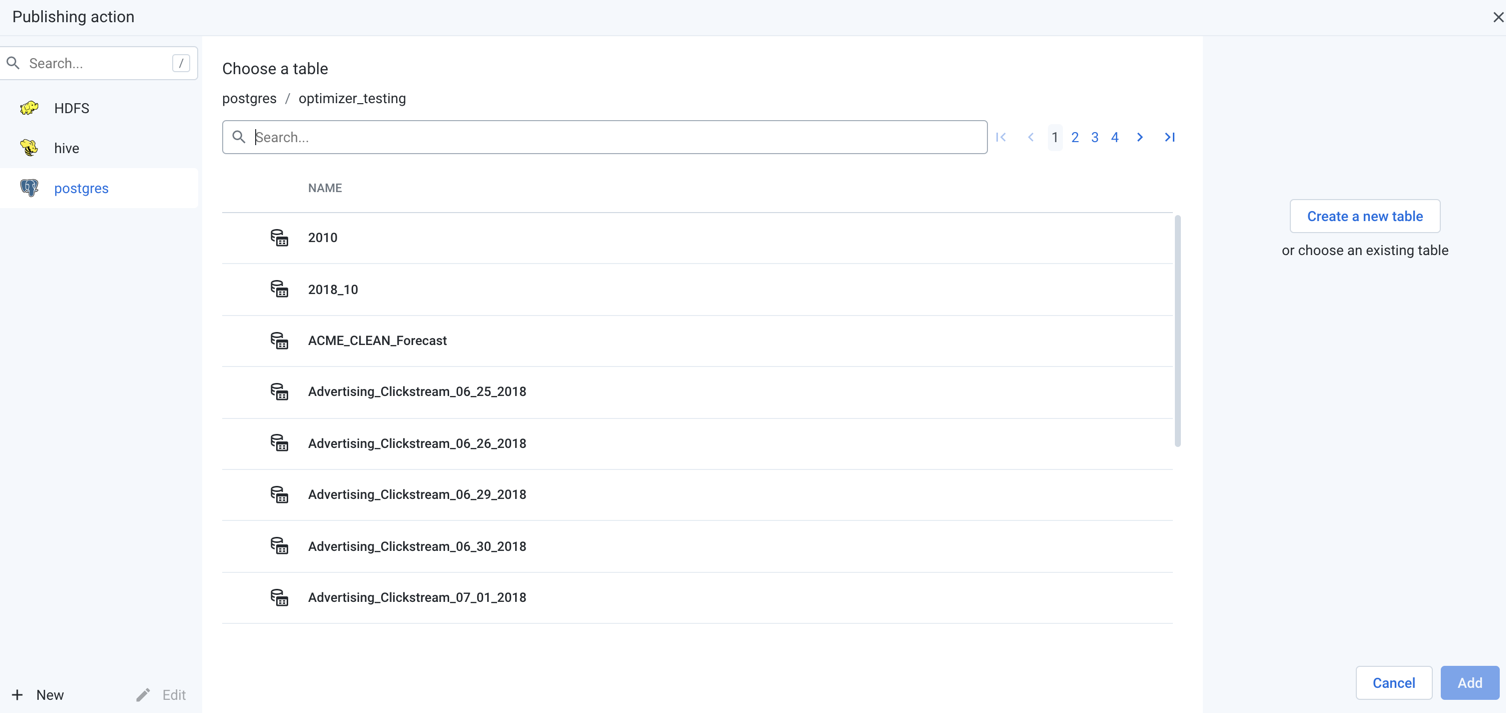Close the Publishing action dialog

(x=1497, y=17)
